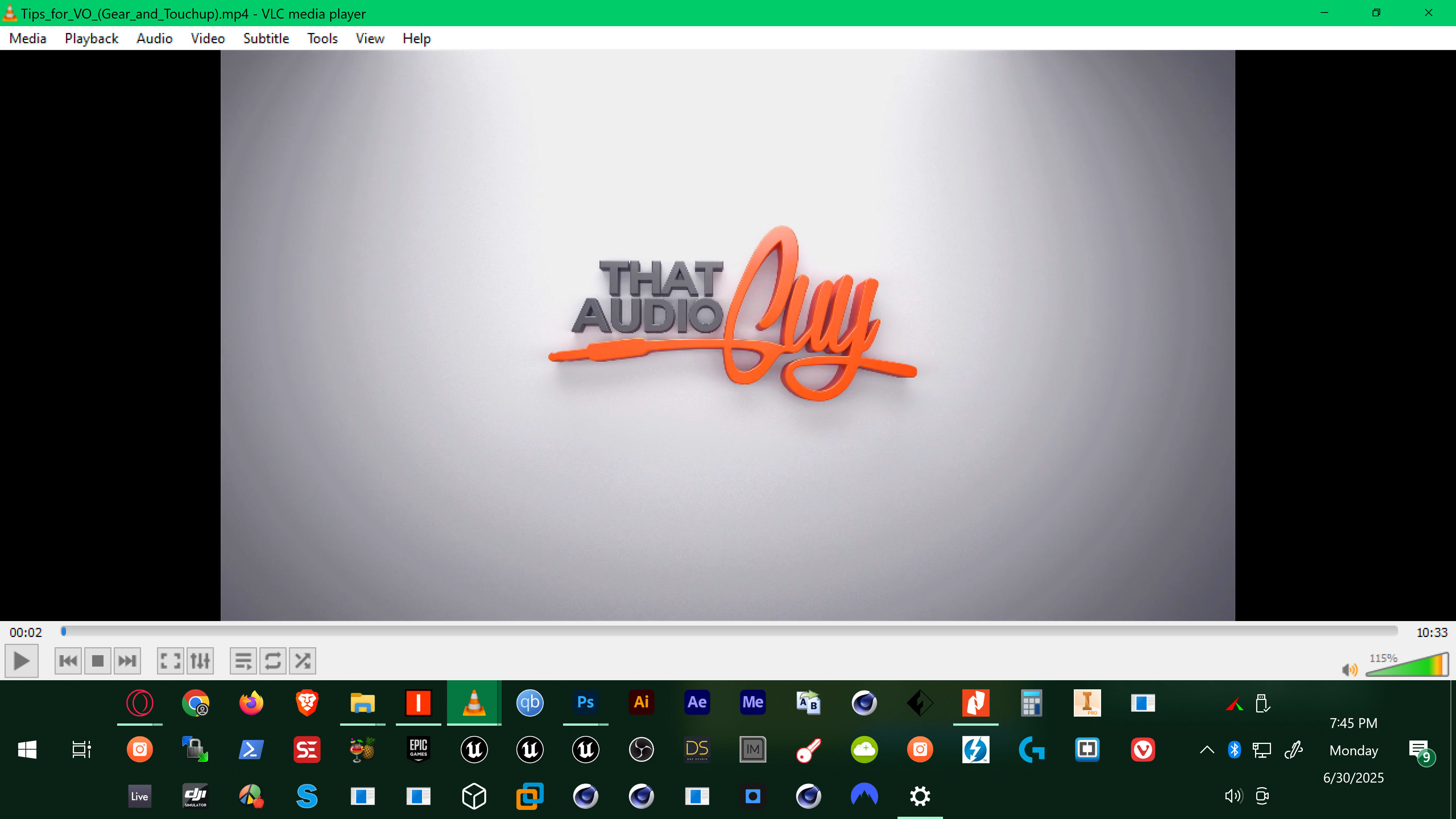Open Bluetooth tray icon
Image resolution: width=1456 pixels, height=819 pixels.
(x=1235, y=750)
